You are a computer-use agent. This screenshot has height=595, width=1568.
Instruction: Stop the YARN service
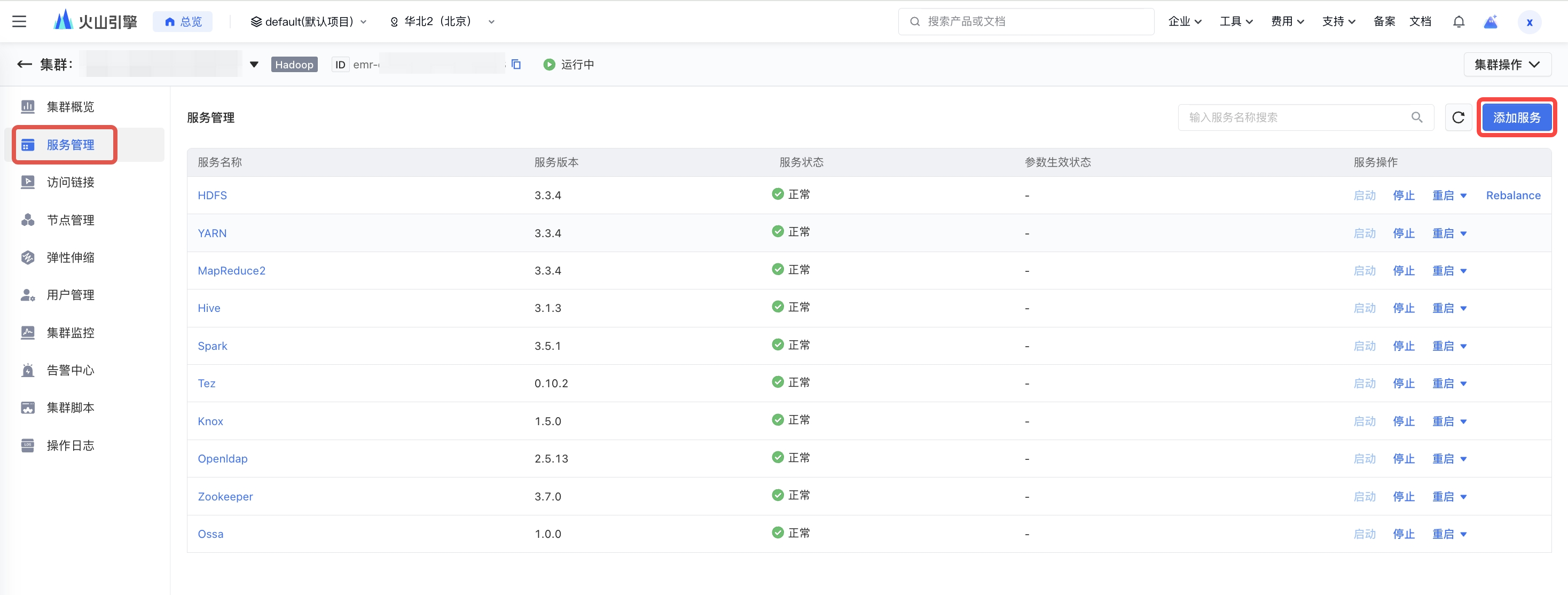(x=1404, y=233)
